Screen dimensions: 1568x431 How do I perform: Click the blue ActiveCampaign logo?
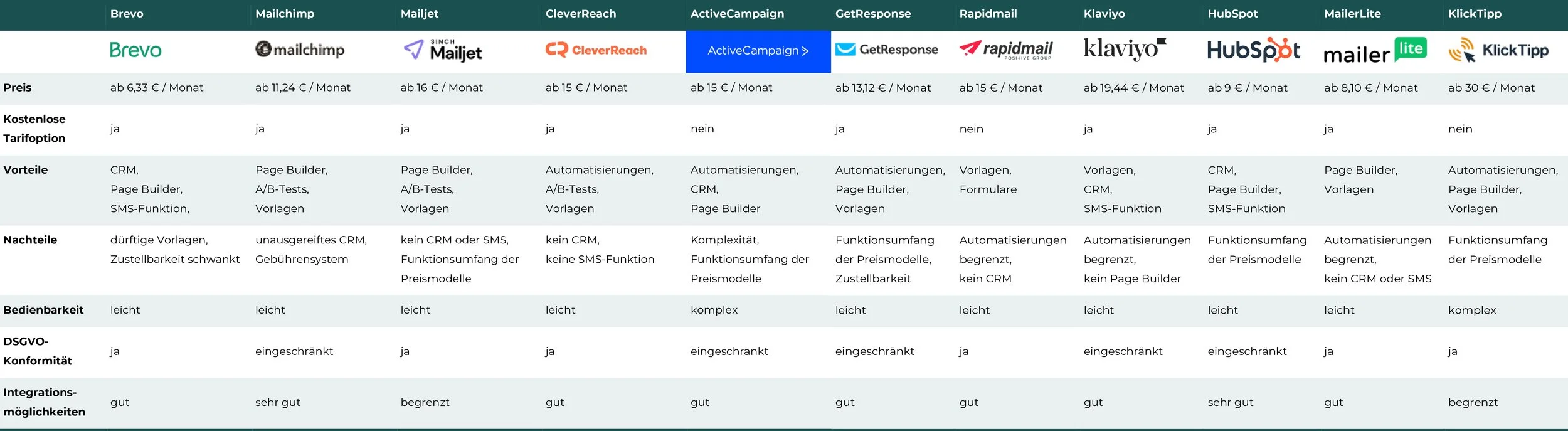(x=758, y=51)
